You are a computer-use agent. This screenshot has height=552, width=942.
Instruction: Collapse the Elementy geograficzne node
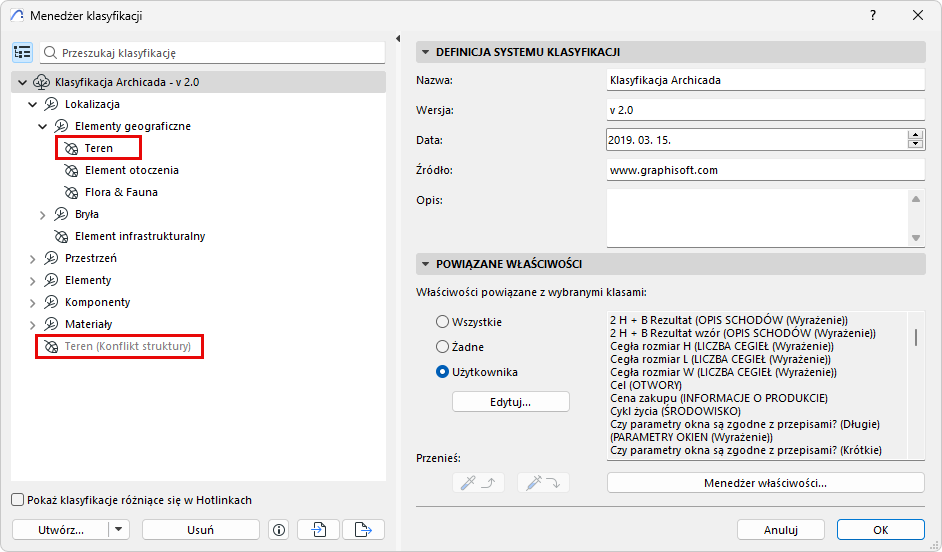[43, 126]
